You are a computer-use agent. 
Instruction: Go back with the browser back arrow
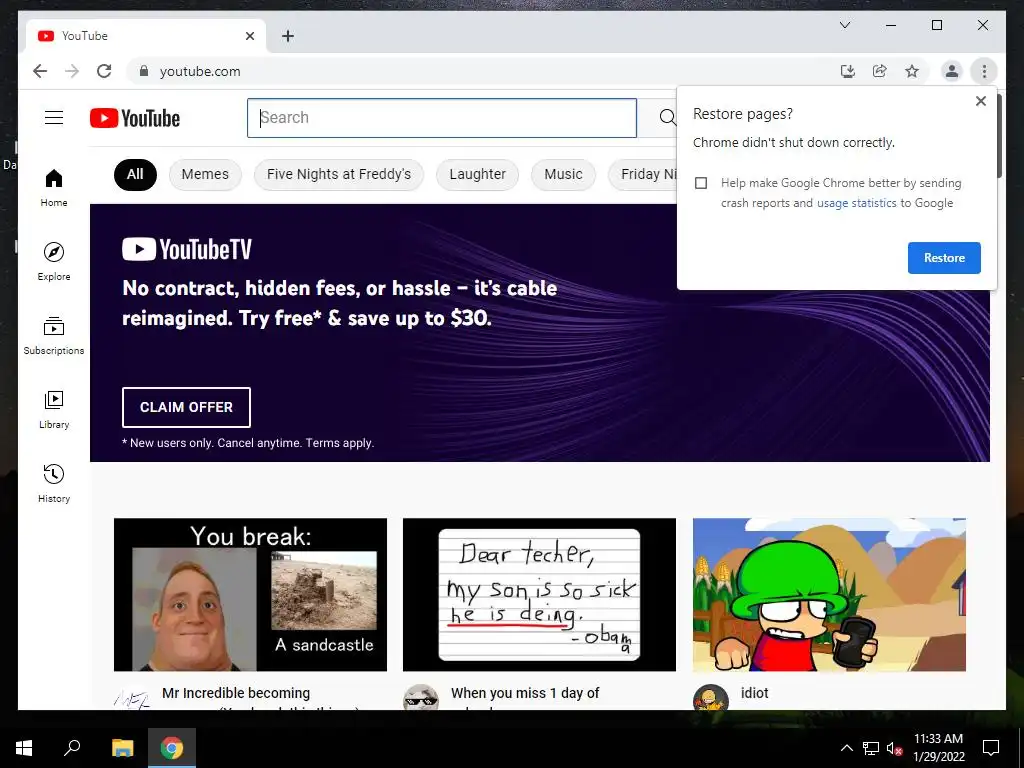click(40, 71)
